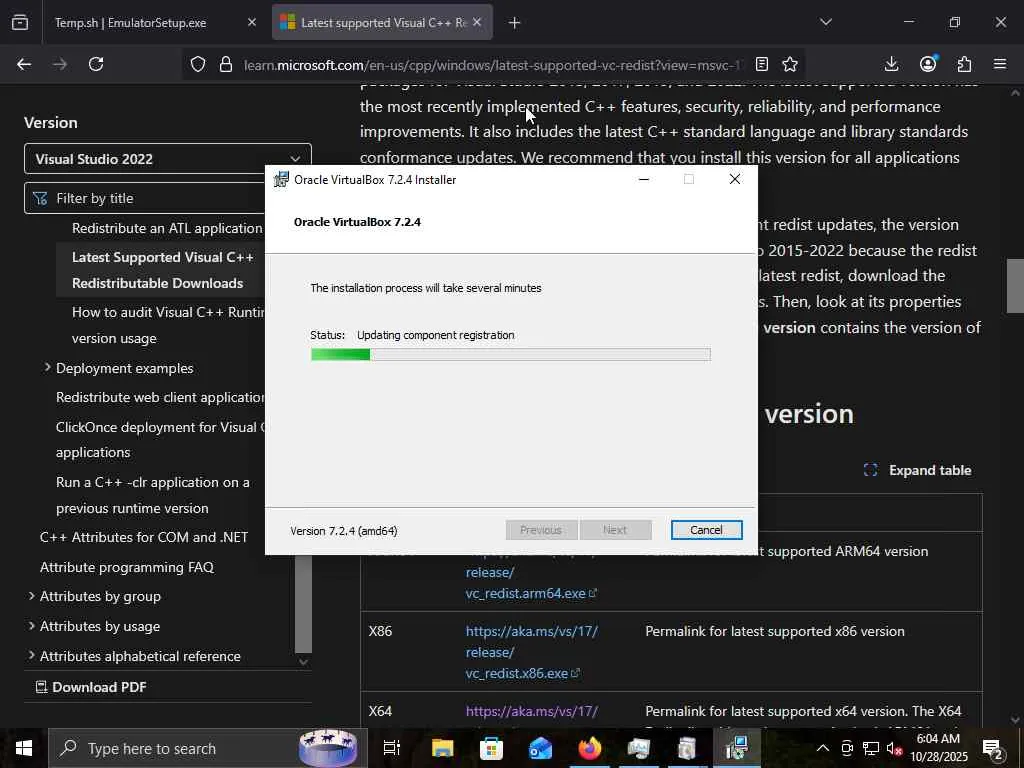This screenshot has height=768, width=1024.
Task: Open Redistribute web client applications article
Action: point(160,397)
